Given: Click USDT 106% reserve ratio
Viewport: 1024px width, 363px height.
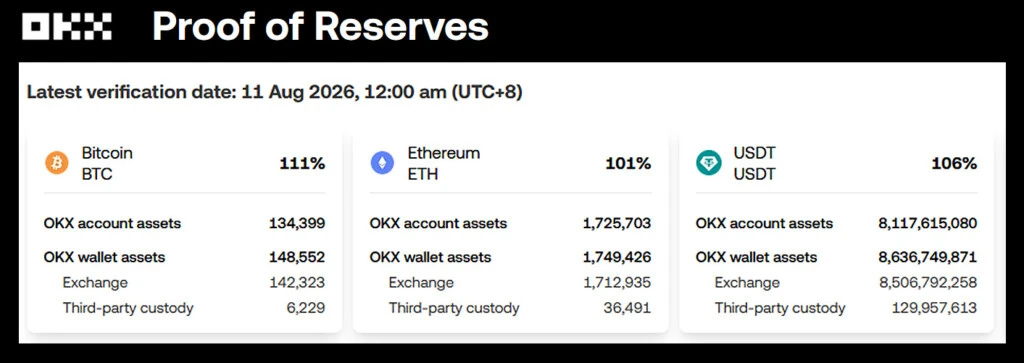Looking at the screenshot, I should [954, 163].
